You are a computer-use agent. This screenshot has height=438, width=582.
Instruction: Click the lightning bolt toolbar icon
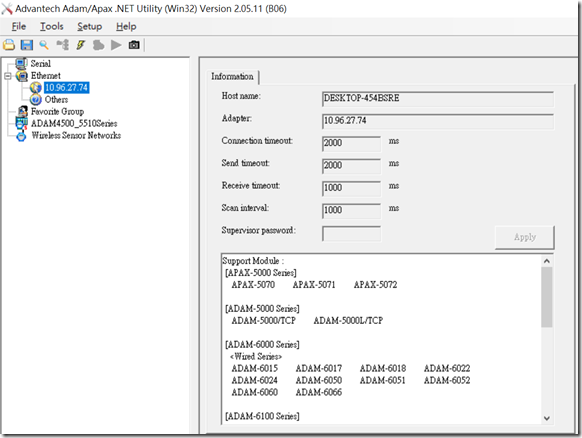pyautogui.click(x=80, y=45)
